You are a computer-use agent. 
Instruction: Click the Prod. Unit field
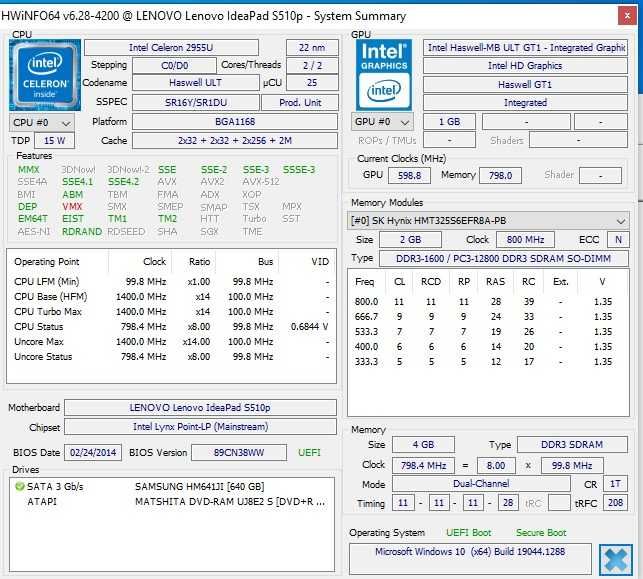coord(300,103)
